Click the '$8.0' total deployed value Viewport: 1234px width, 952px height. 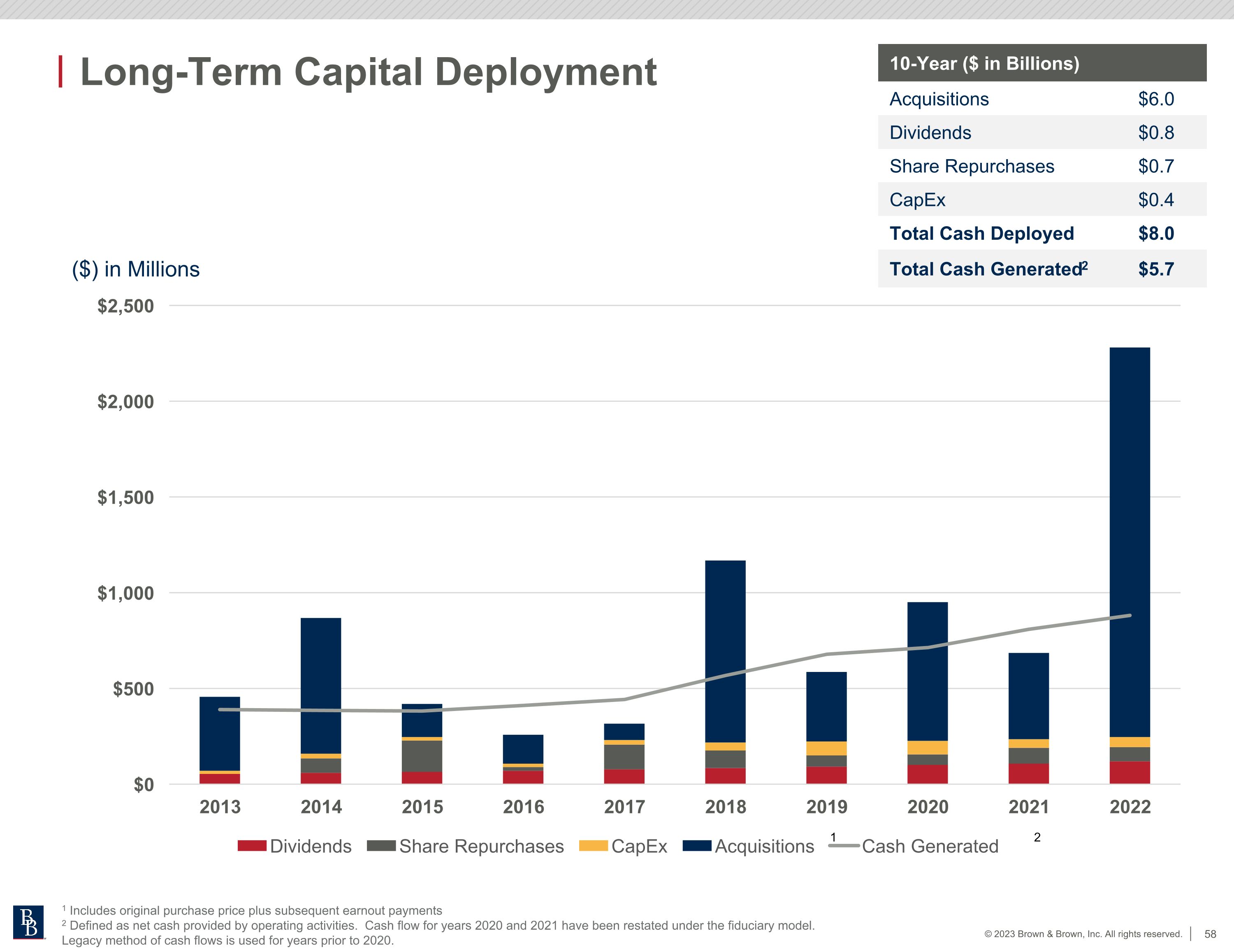(1156, 233)
